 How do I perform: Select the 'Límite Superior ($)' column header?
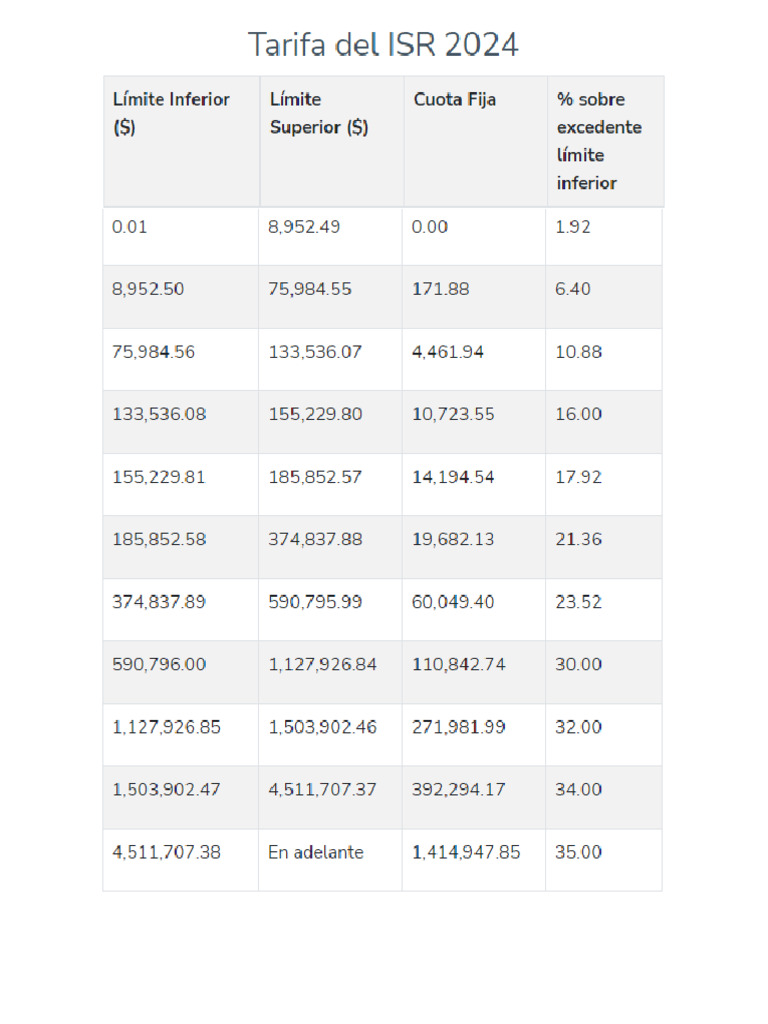(319, 113)
